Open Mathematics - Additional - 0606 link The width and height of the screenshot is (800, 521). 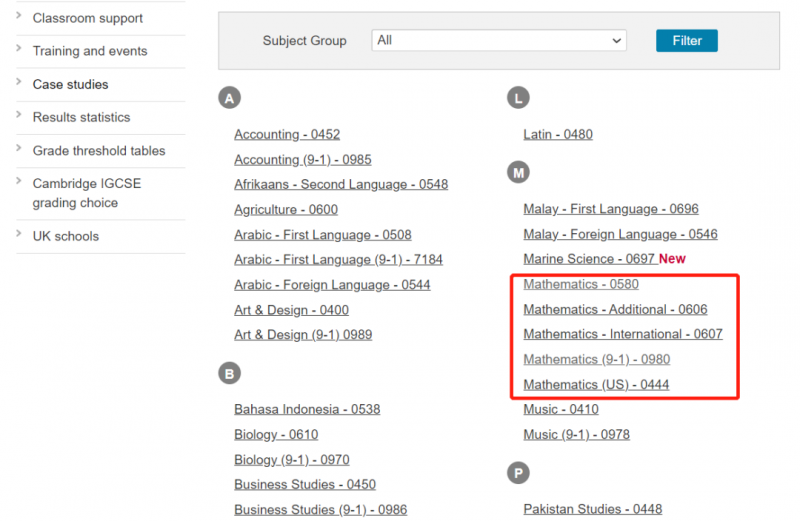coord(615,309)
